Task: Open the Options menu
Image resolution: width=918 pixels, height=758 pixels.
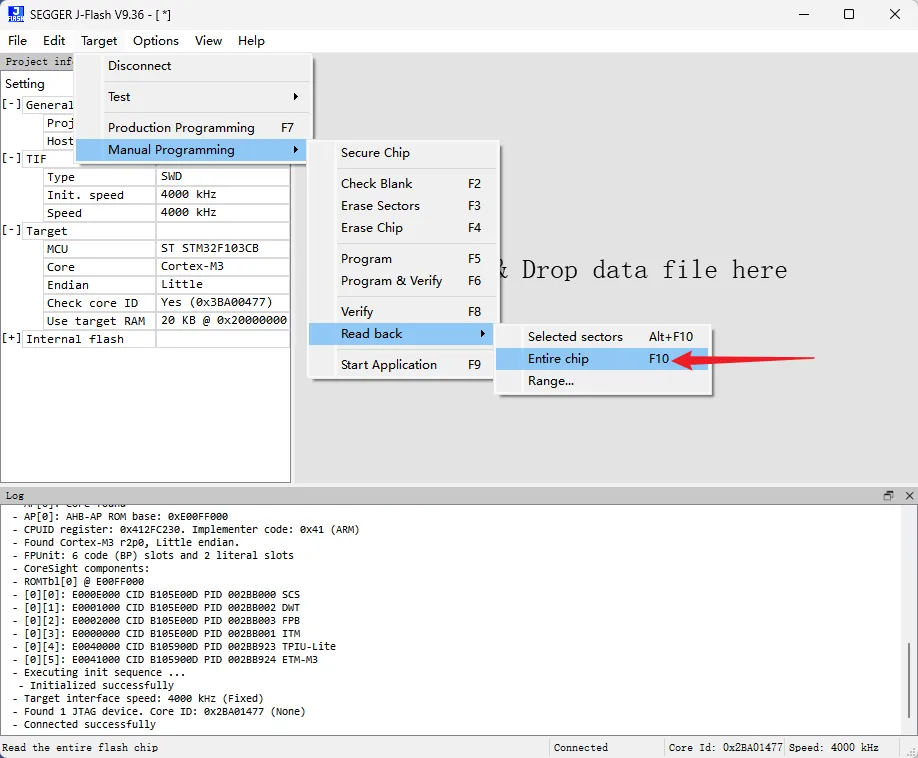Action: [156, 40]
